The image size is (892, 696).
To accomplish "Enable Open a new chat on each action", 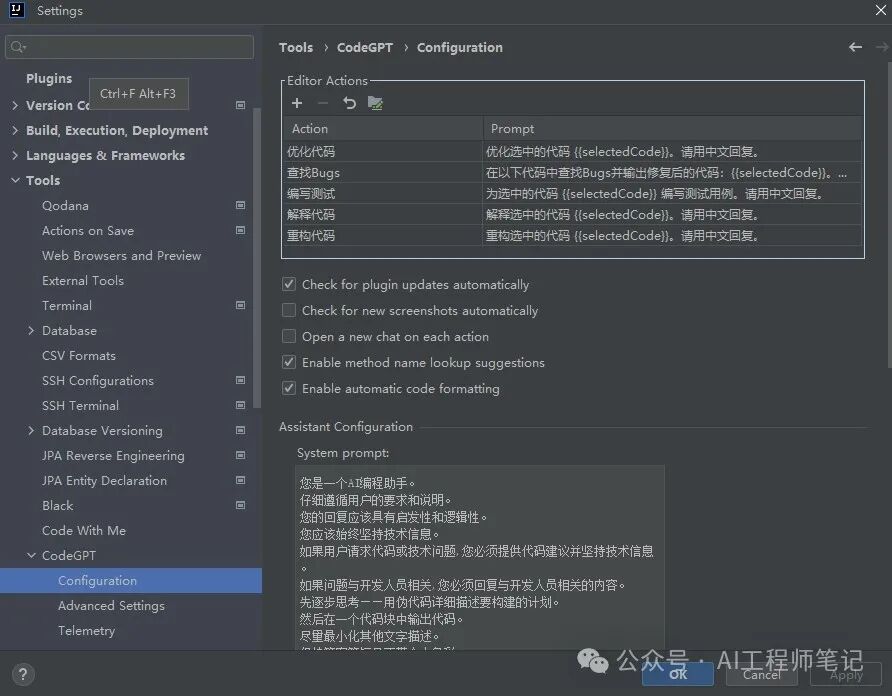I will click(x=289, y=337).
